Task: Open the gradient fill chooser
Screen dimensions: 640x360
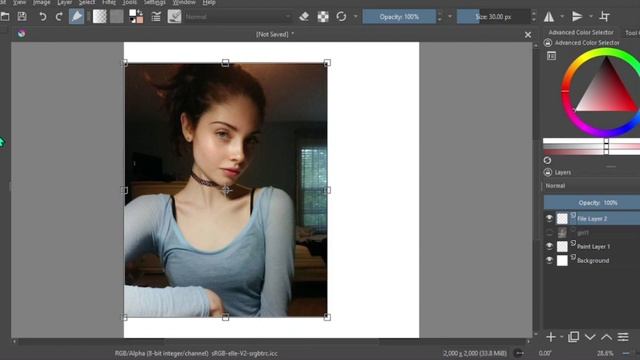Action: click(100, 17)
